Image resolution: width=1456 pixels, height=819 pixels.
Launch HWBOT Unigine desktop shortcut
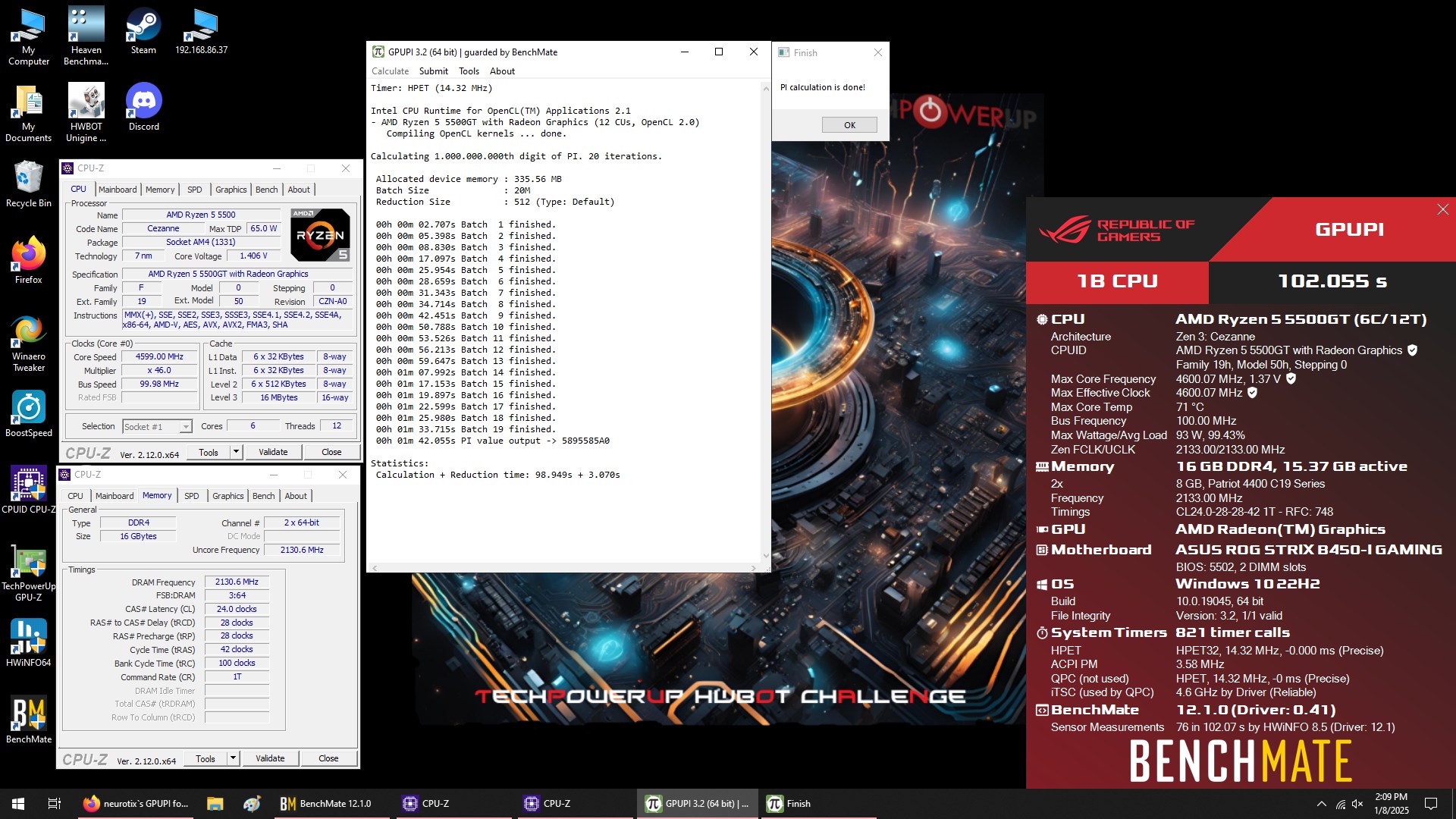(x=86, y=114)
